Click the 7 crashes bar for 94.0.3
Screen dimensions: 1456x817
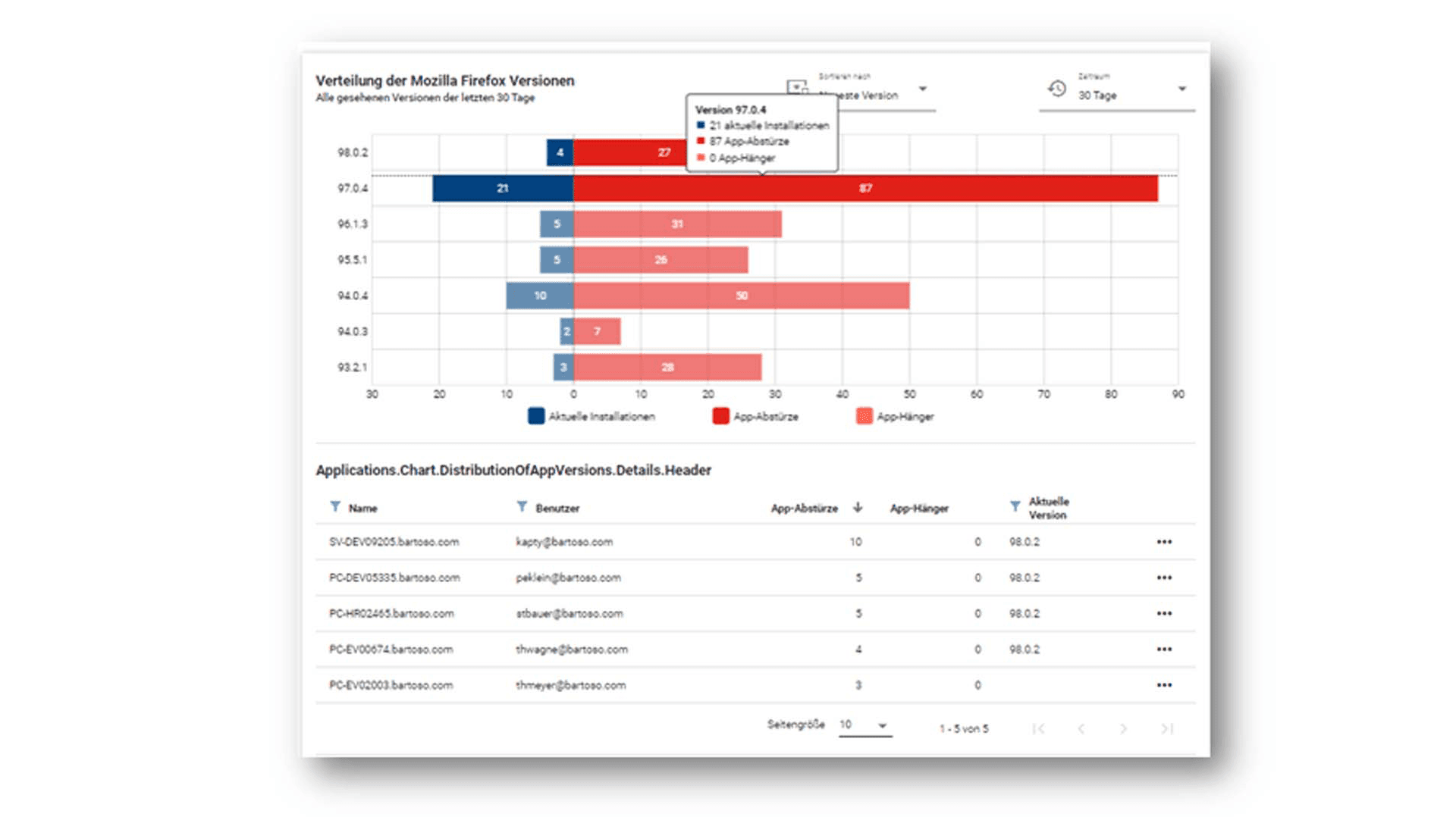point(598,331)
